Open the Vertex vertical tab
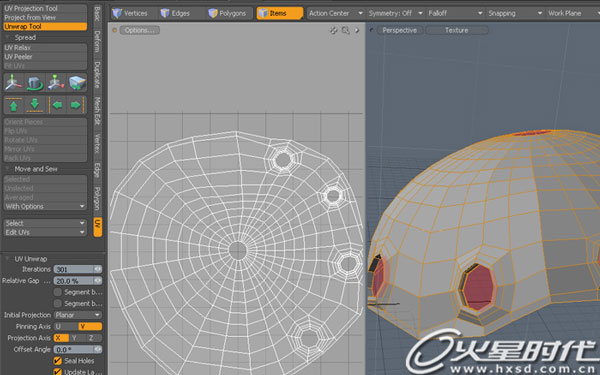 98,144
